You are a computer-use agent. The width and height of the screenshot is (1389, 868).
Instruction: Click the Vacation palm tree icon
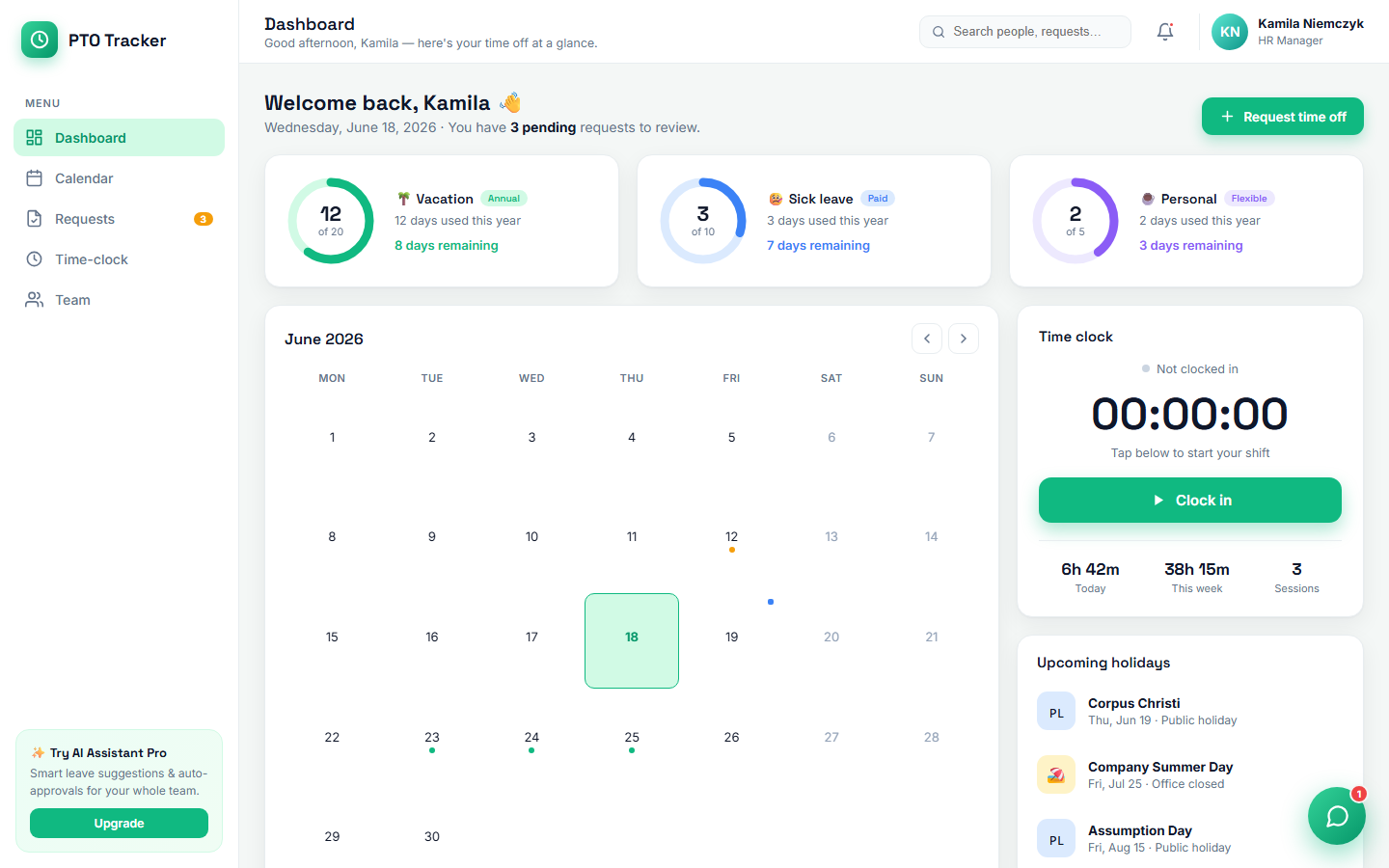[403, 199]
